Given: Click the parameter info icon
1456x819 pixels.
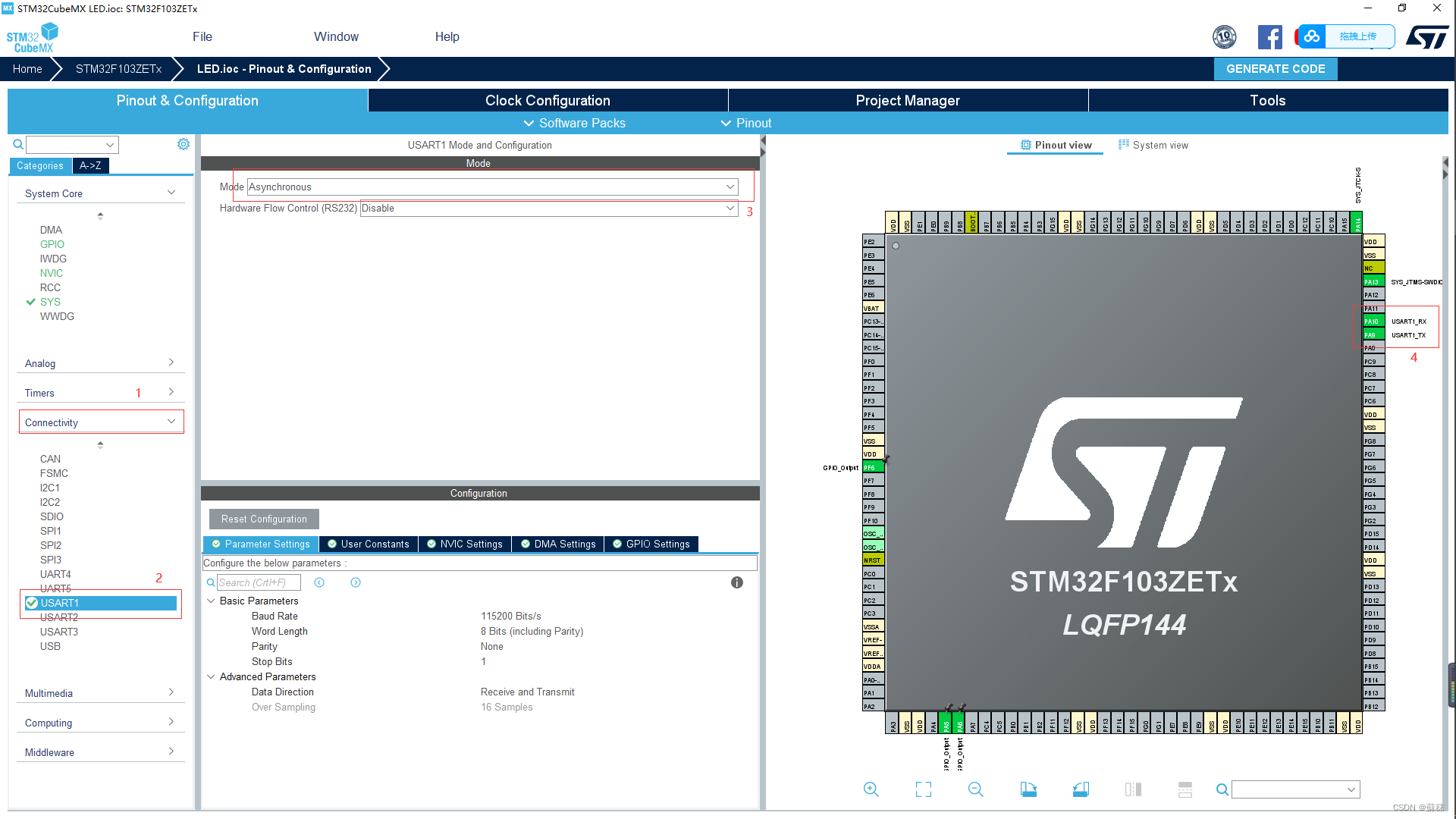Looking at the screenshot, I should pyautogui.click(x=736, y=582).
